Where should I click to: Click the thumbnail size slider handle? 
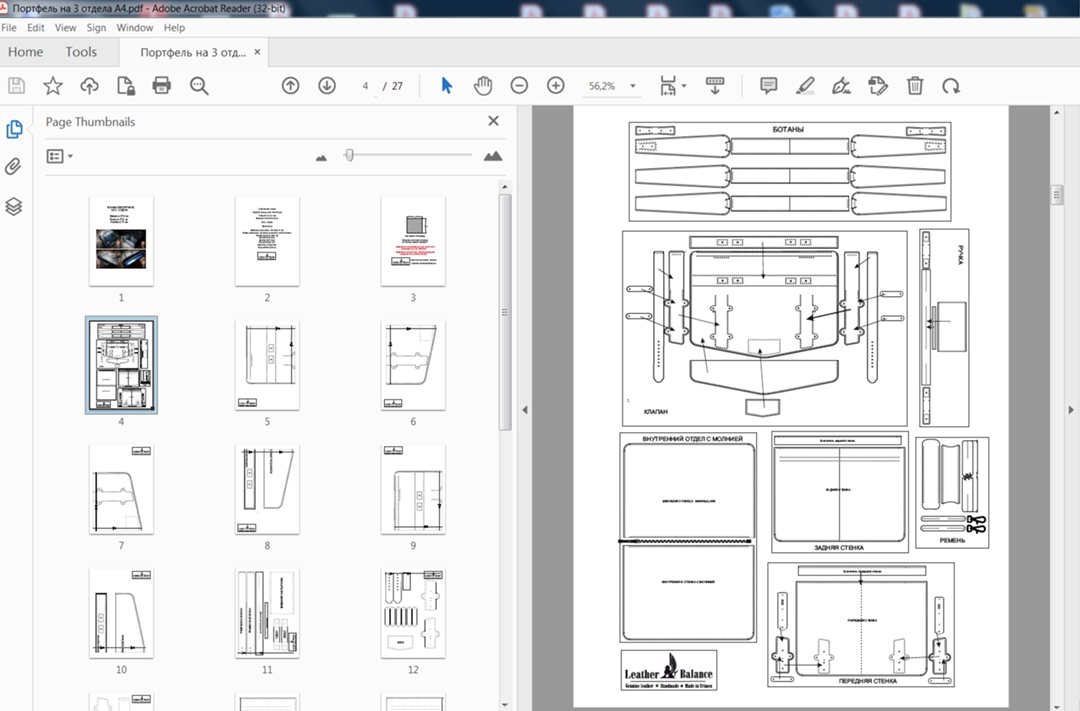pyautogui.click(x=349, y=155)
